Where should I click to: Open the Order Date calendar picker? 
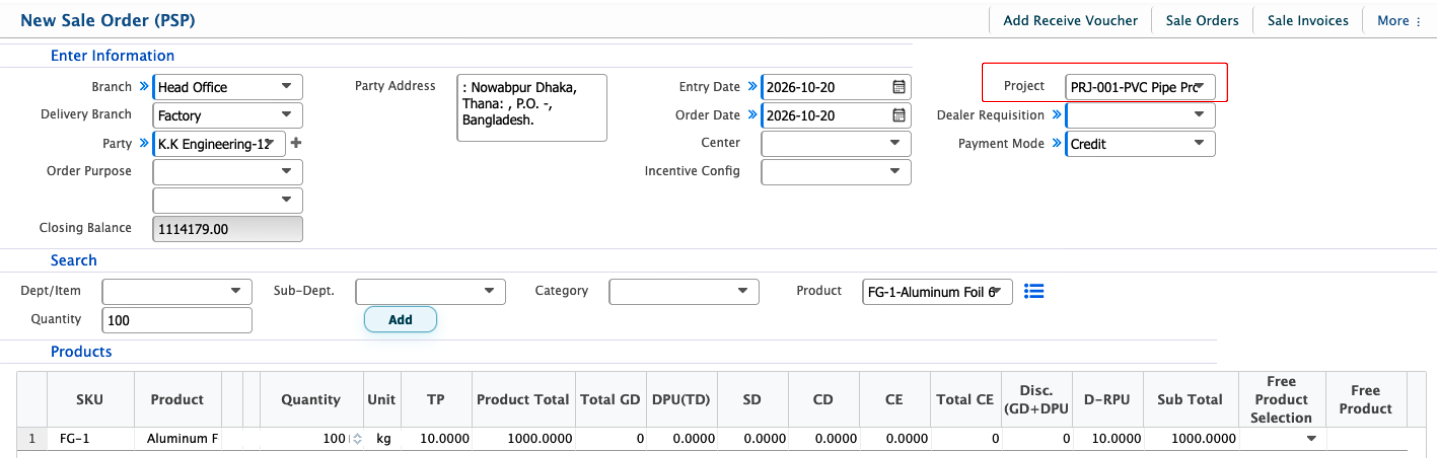click(899, 115)
